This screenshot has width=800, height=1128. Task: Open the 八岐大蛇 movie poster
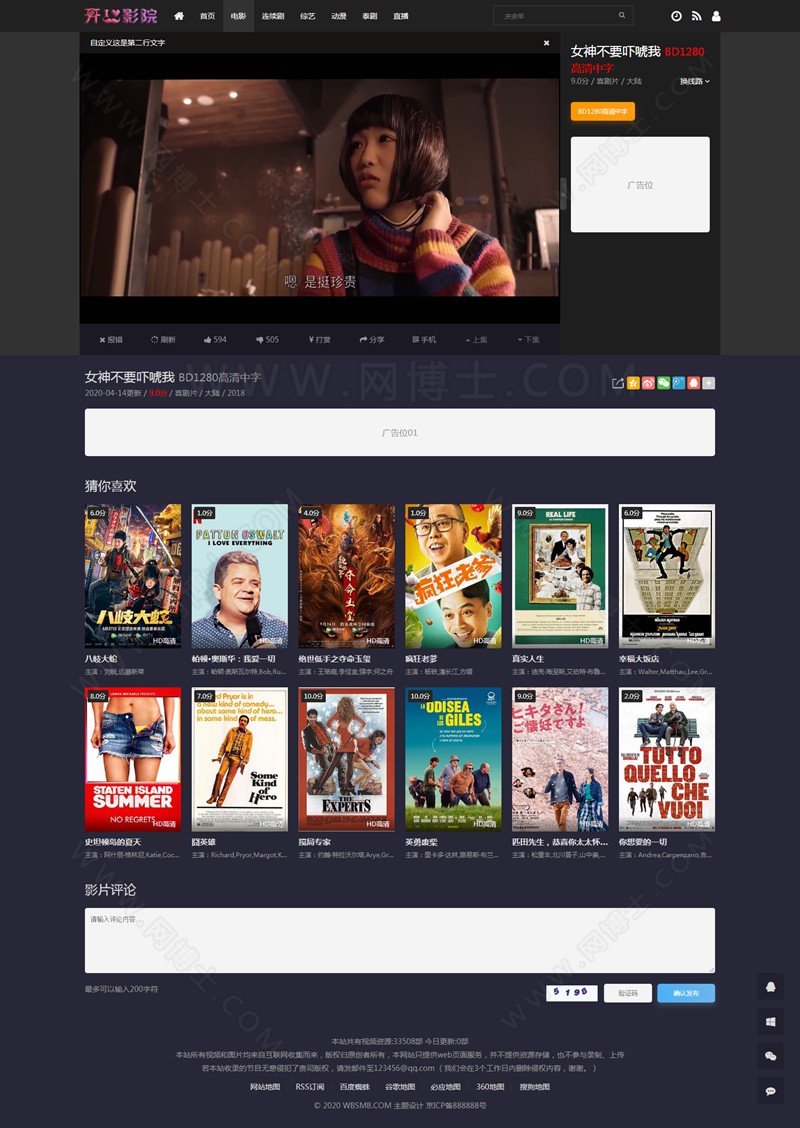[x=133, y=576]
